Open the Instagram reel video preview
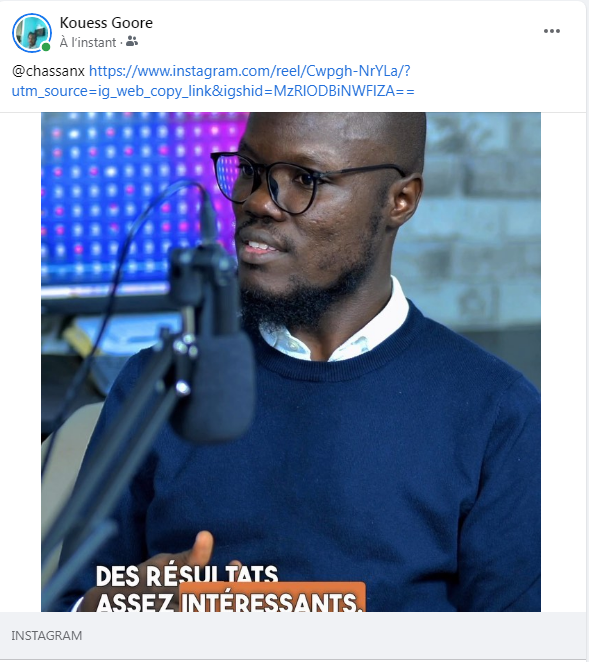 (291, 362)
